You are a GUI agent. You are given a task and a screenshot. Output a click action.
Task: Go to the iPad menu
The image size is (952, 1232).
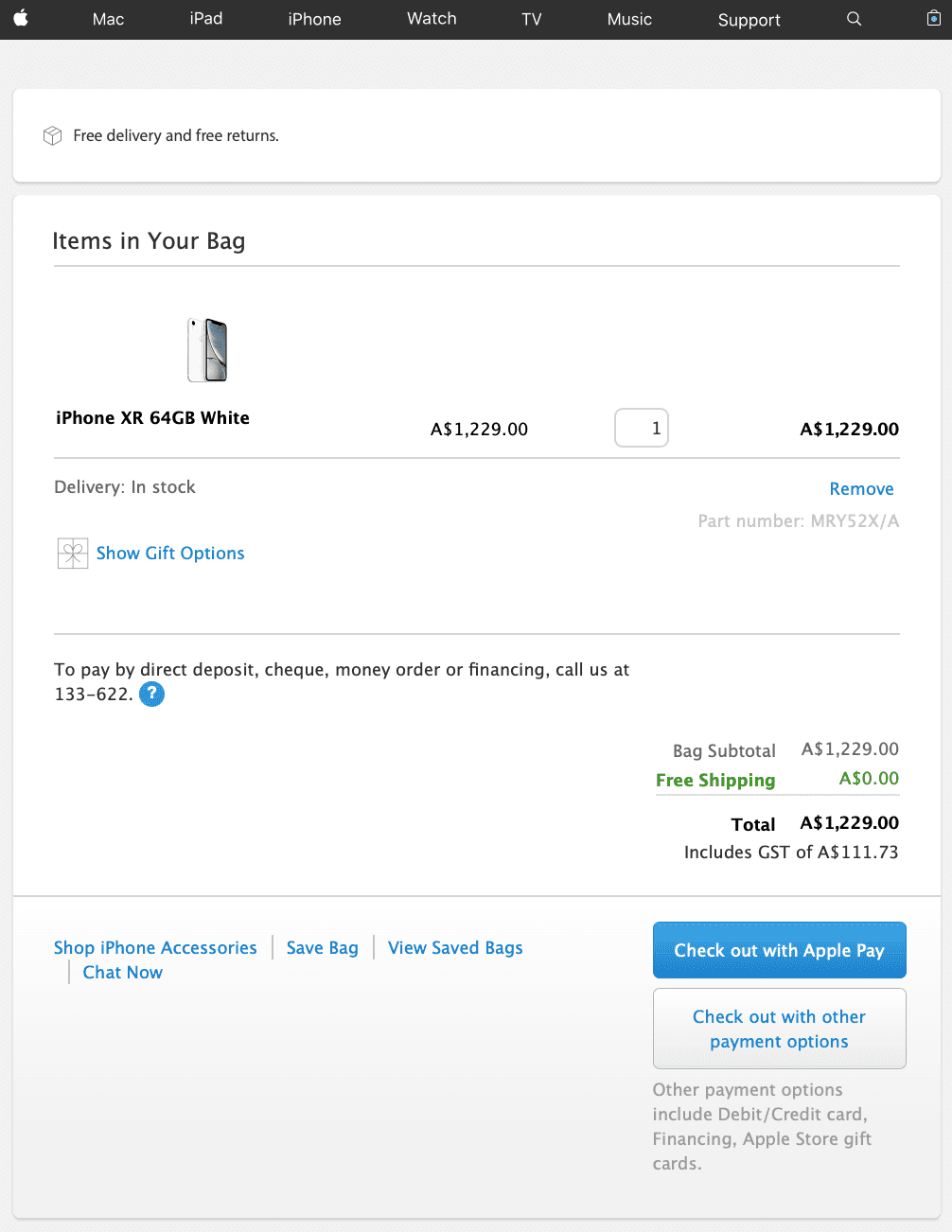(205, 19)
